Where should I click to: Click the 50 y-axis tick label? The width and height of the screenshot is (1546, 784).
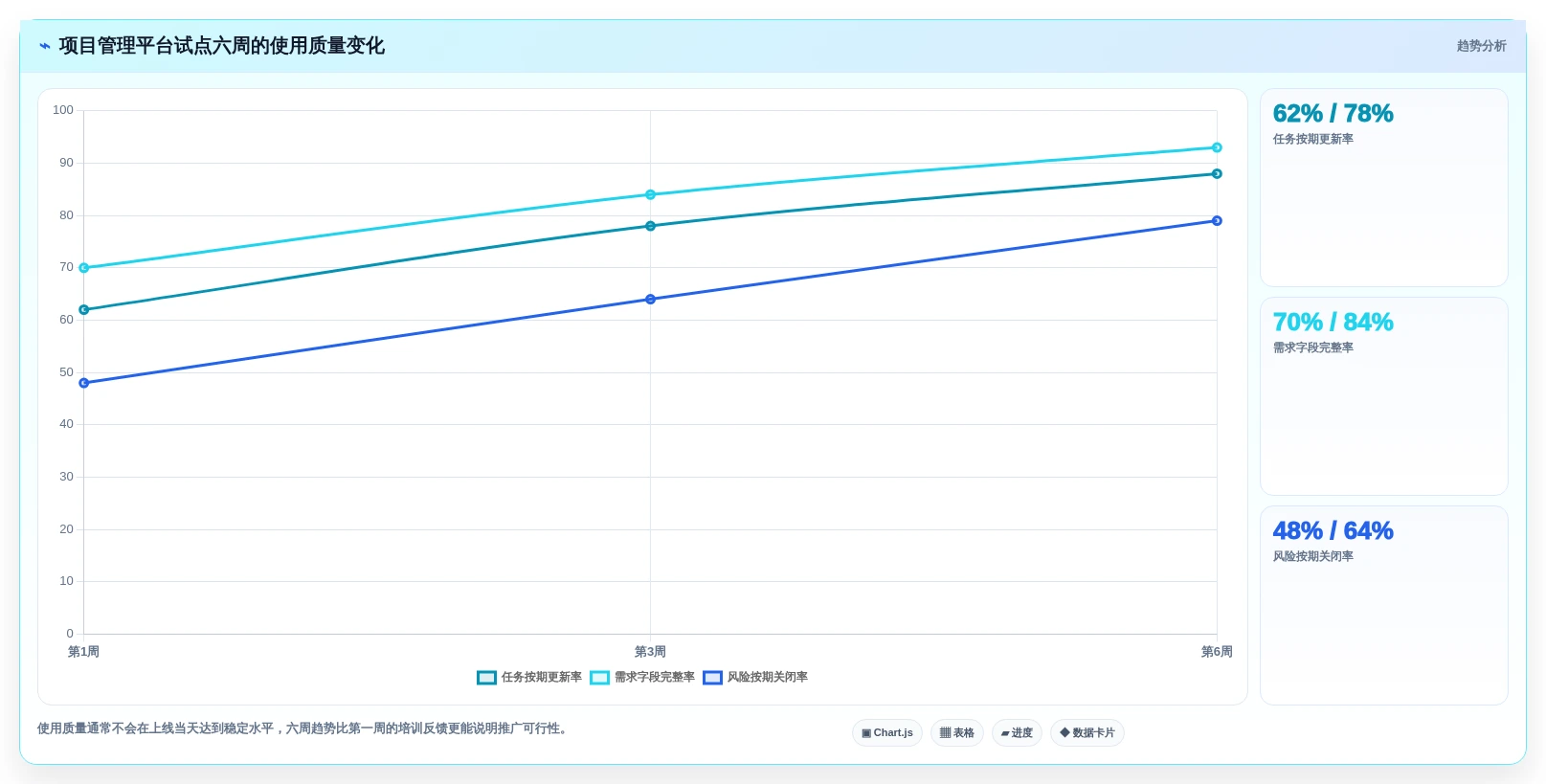[x=66, y=372]
